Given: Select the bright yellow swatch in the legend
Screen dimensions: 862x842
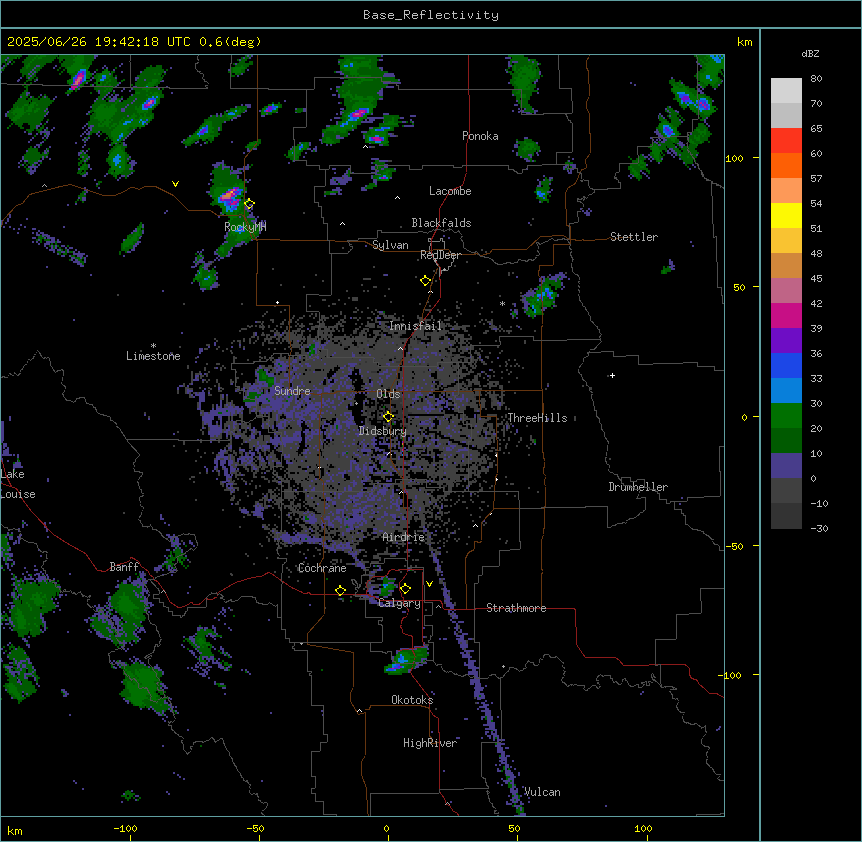Looking at the screenshot, I should point(786,215).
